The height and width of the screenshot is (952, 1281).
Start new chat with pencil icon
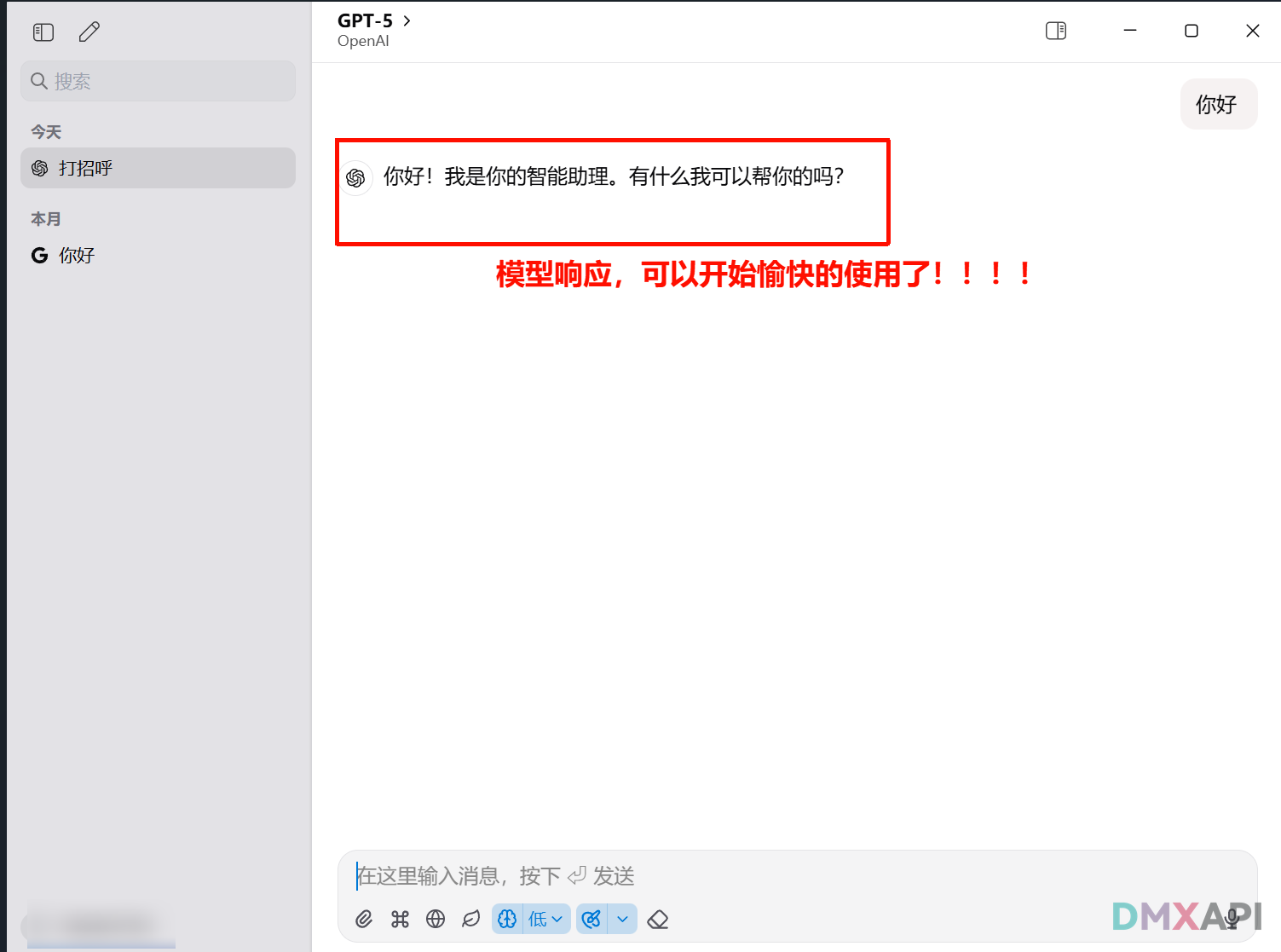point(89,32)
